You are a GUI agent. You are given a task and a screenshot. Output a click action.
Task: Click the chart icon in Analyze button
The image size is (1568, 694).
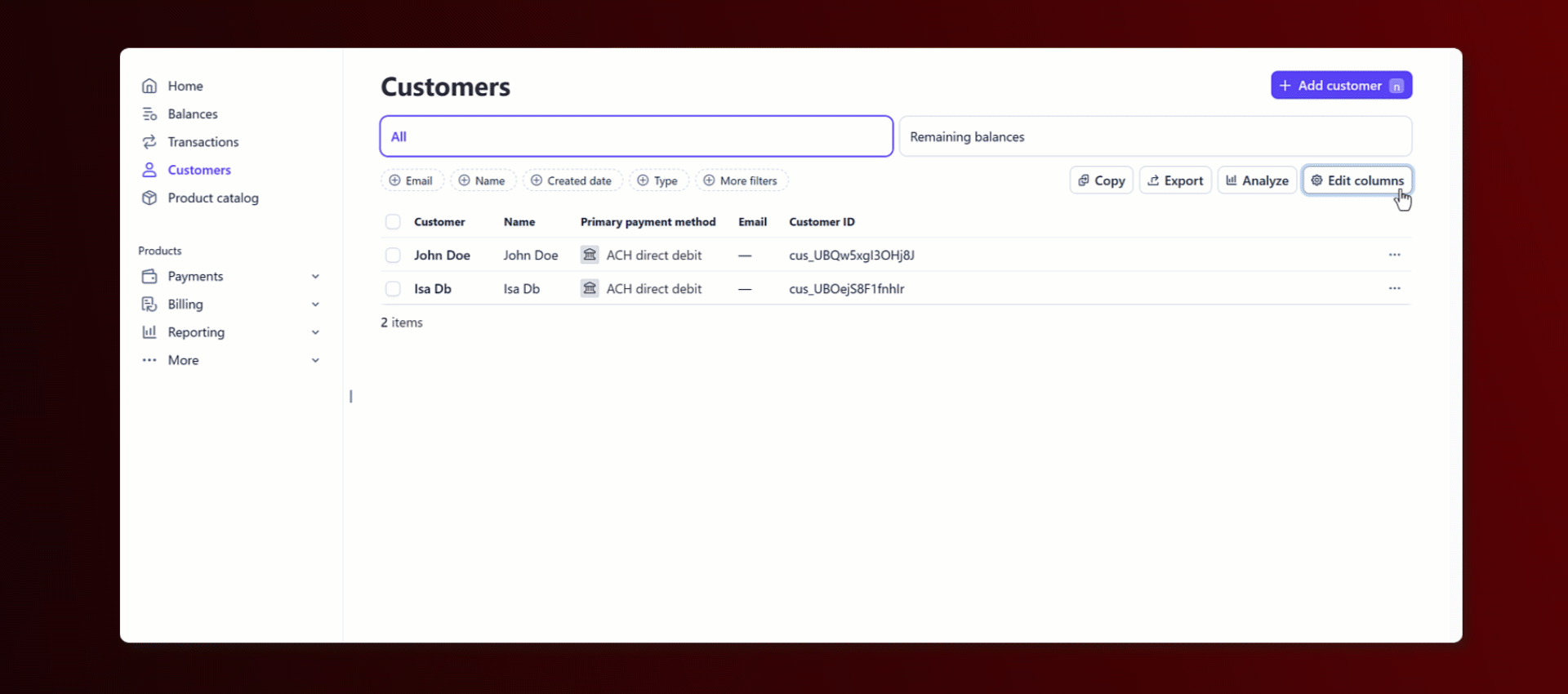pos(1232,180)
